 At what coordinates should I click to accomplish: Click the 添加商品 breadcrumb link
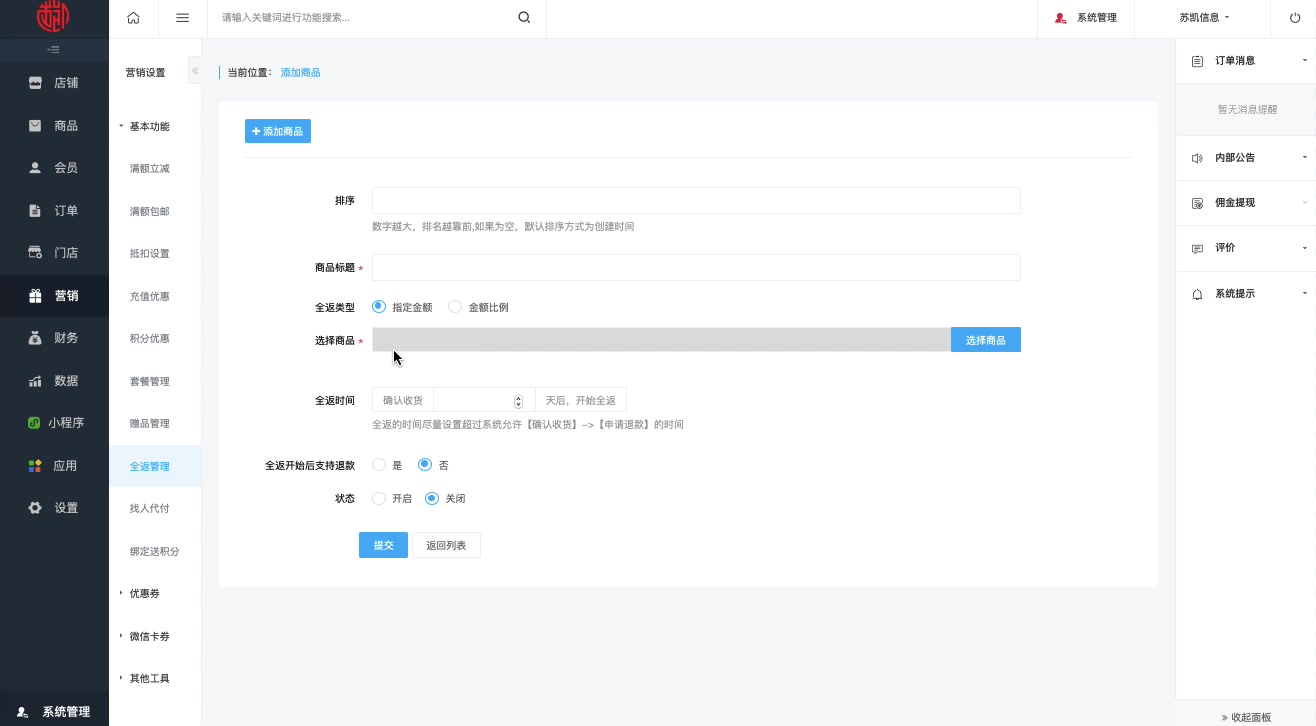tap(300, 72)
